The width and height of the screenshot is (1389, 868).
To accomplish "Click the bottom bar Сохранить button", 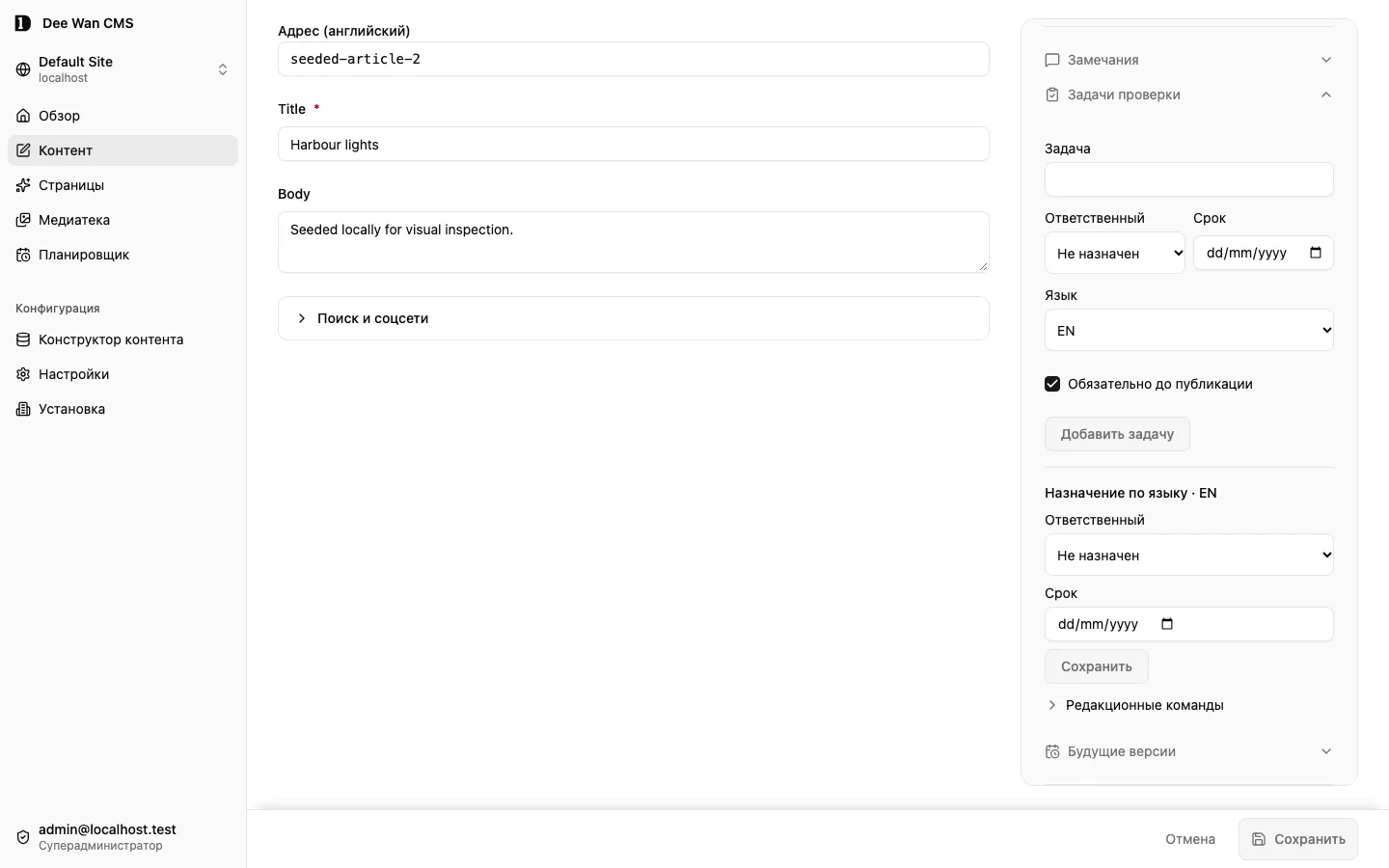I will tap(1298, 839).
